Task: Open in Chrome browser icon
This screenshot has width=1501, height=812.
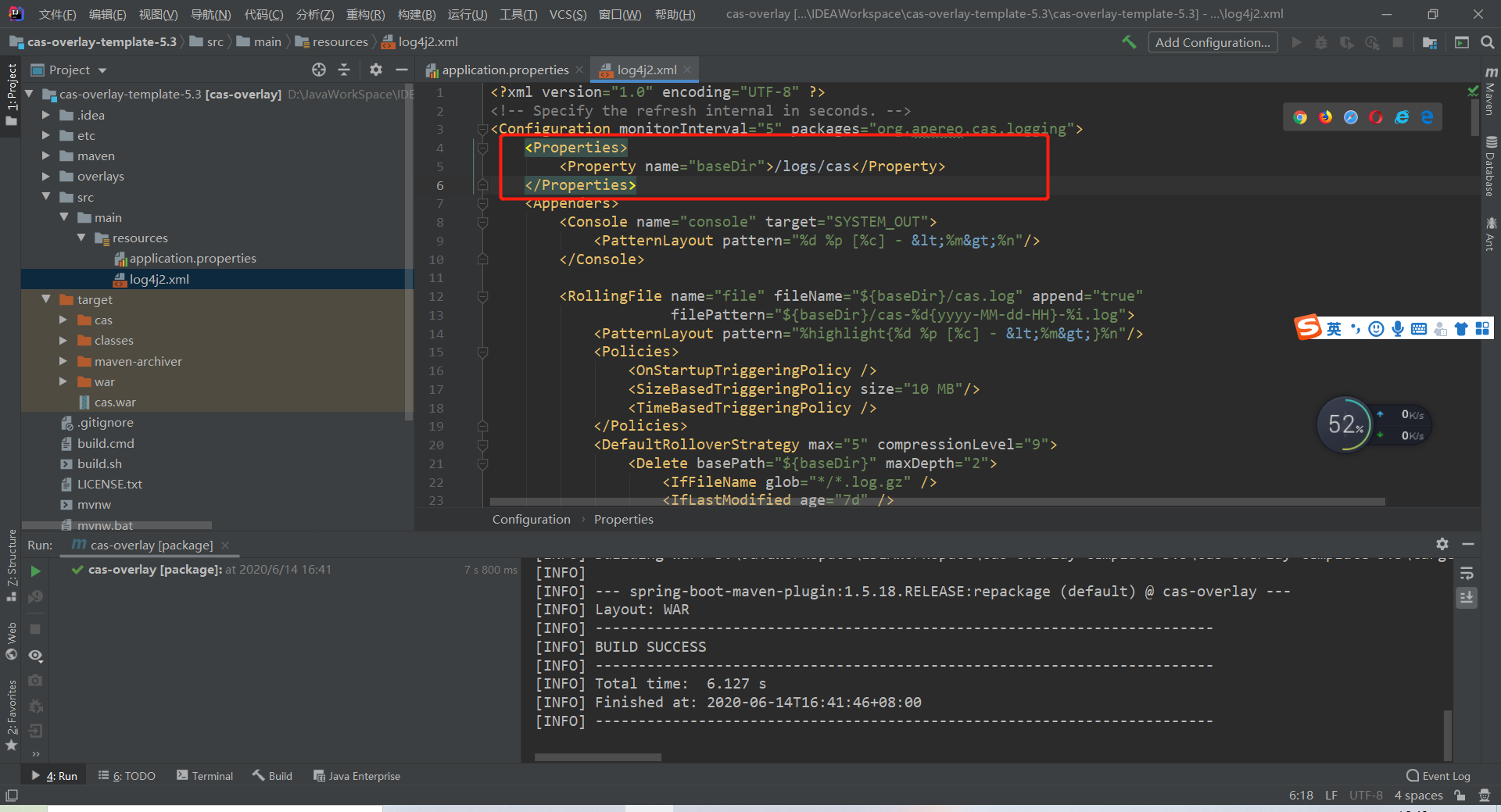Action: (1300, 117)
